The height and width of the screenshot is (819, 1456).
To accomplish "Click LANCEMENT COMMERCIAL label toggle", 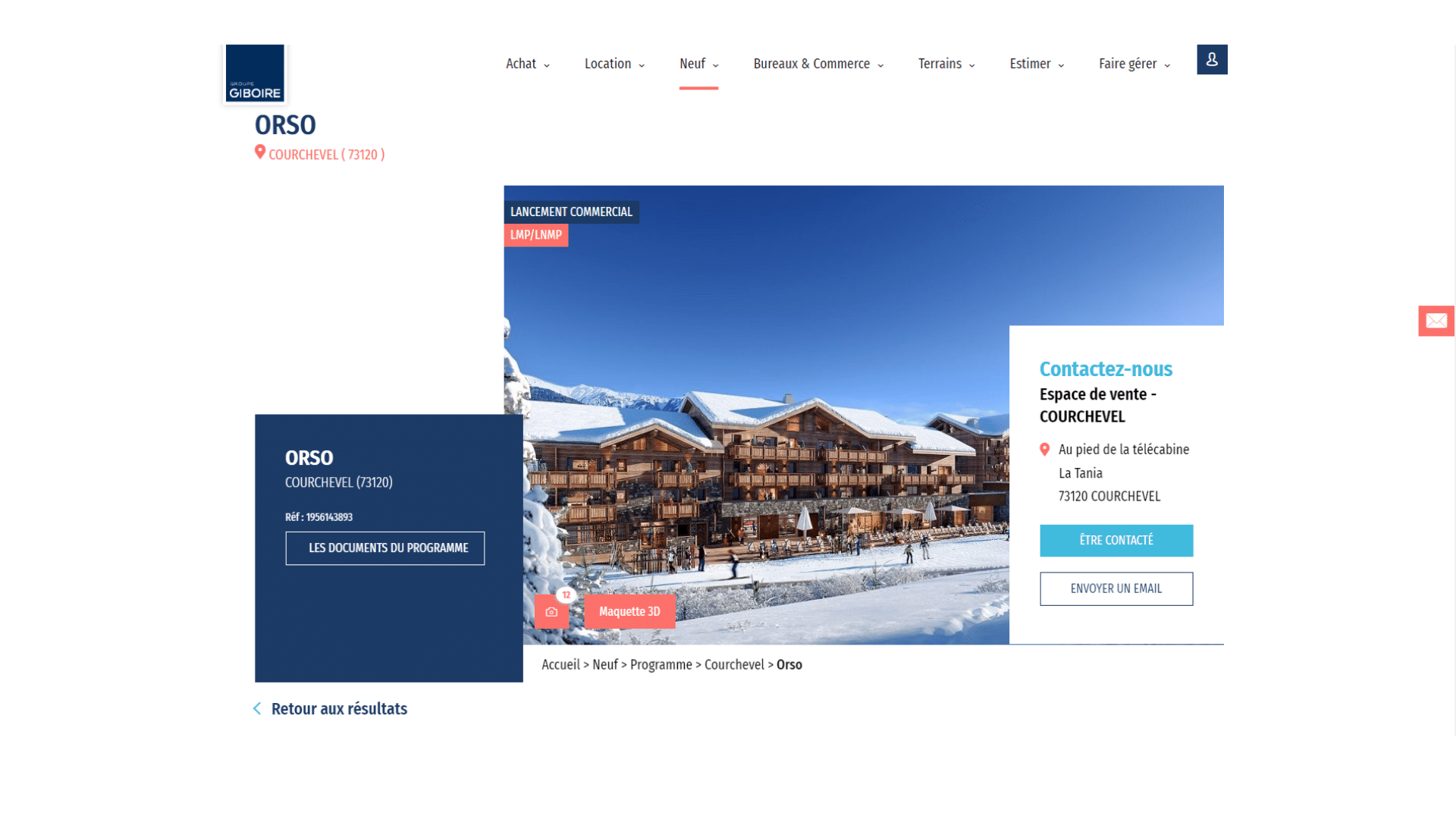I will click(571, 211).
